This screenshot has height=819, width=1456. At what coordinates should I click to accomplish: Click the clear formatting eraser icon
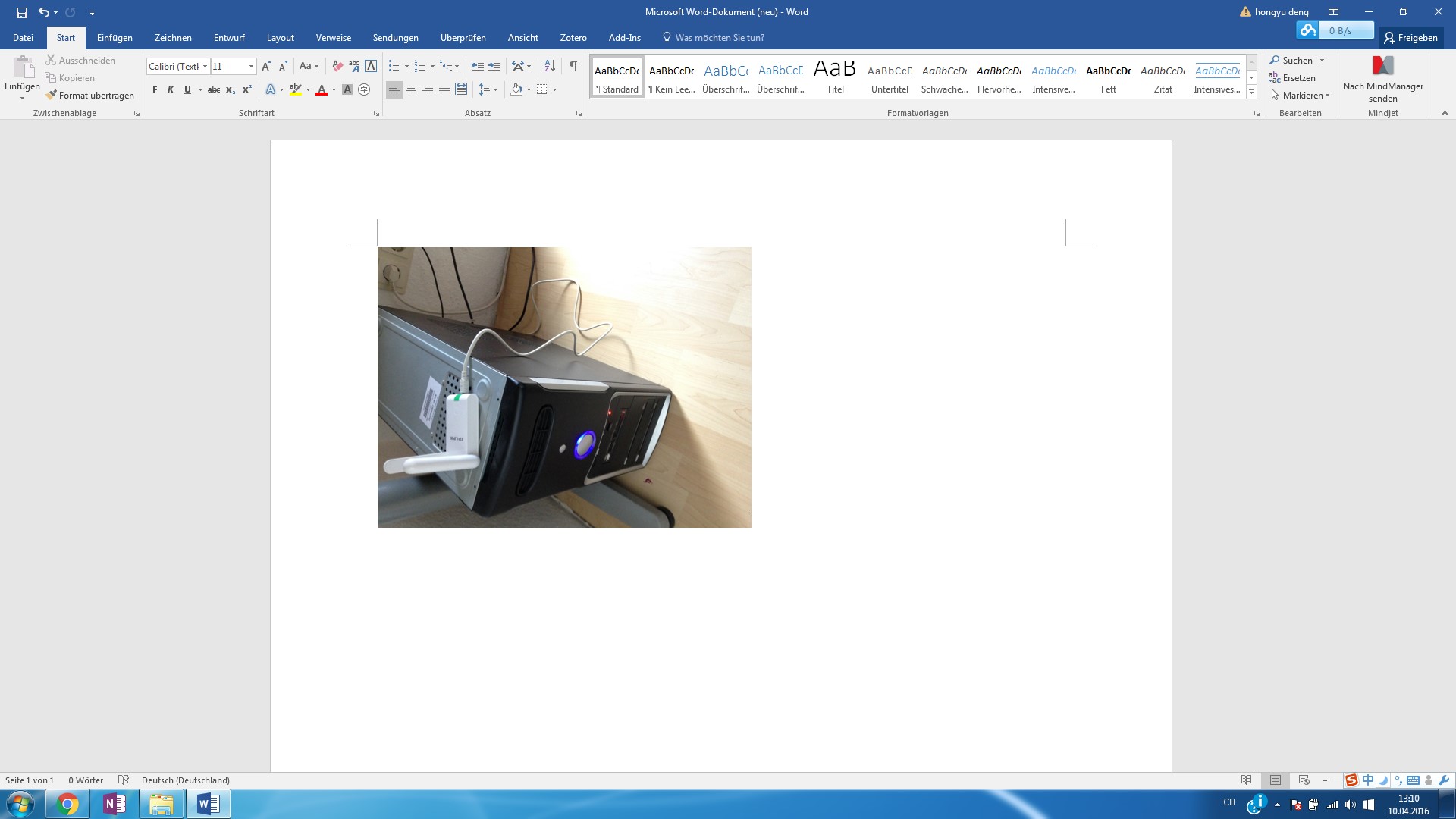click(x=337, y=67)
